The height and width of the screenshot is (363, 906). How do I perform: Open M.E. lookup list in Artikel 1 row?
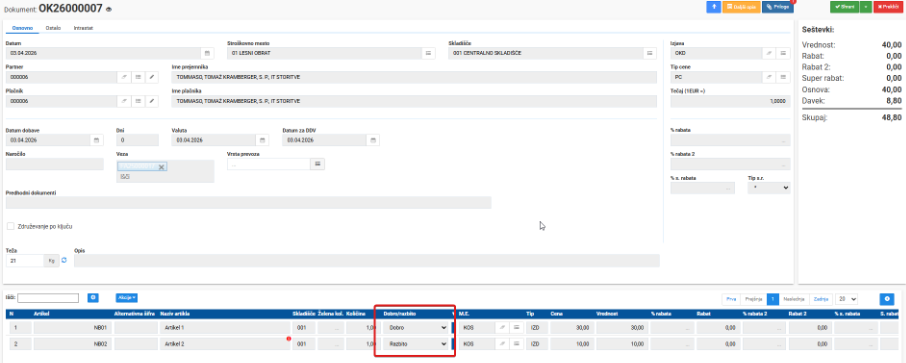pyautogui.click(x=516, y=327)
